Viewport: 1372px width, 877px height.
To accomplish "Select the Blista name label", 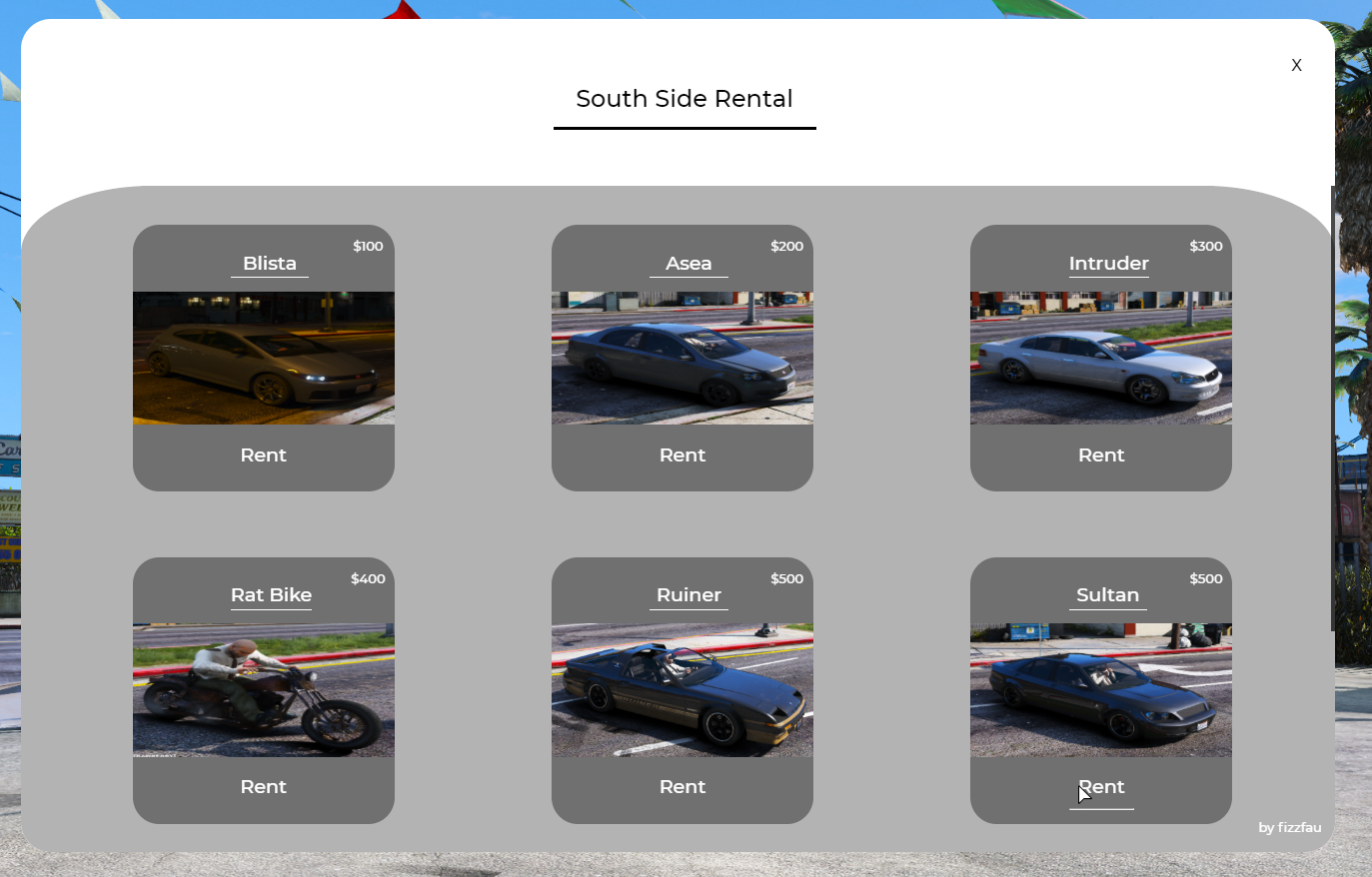I will tap(270, 264).
